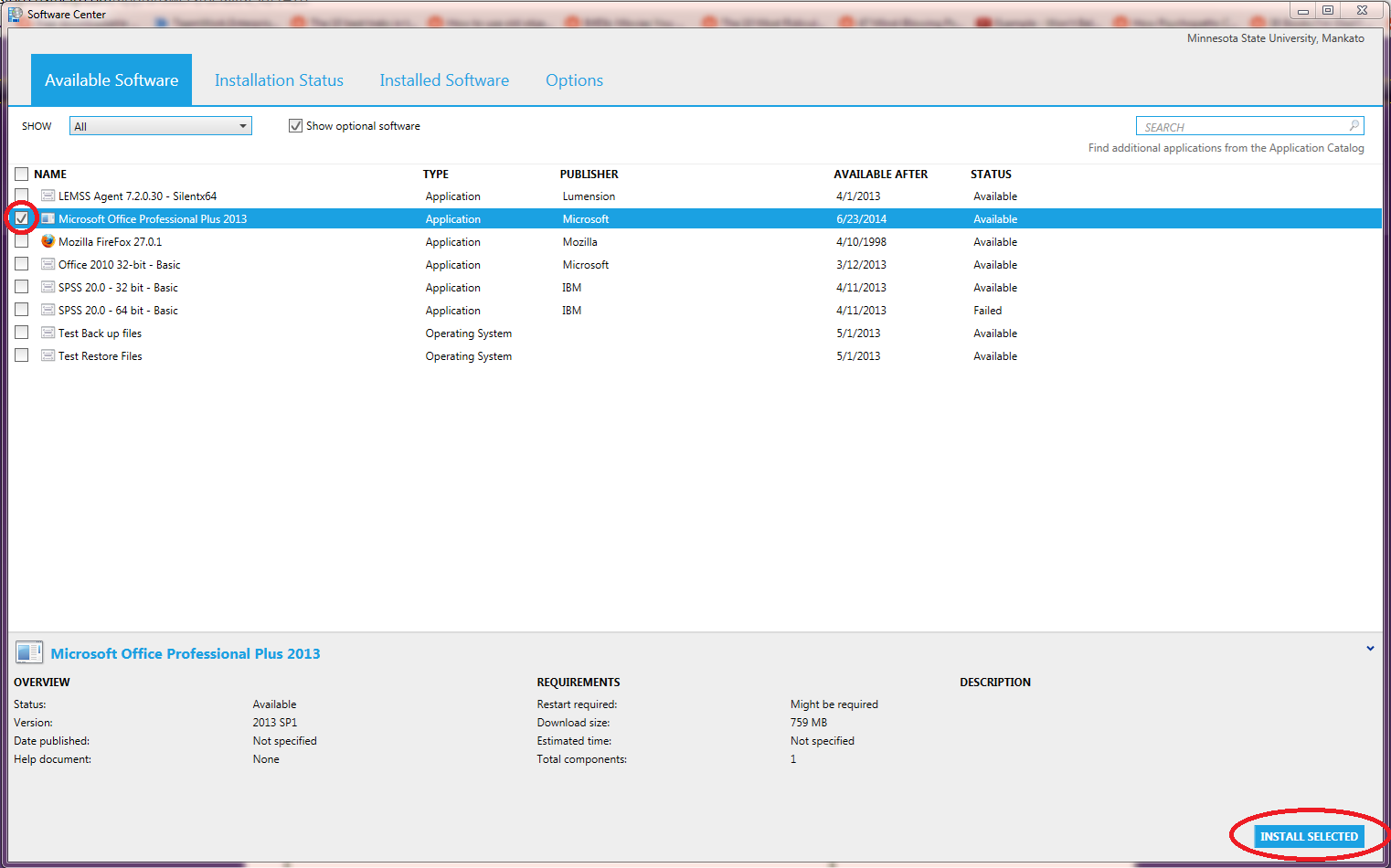
Task: Collapse the details pane chevron
Action: click(1370, 649)
